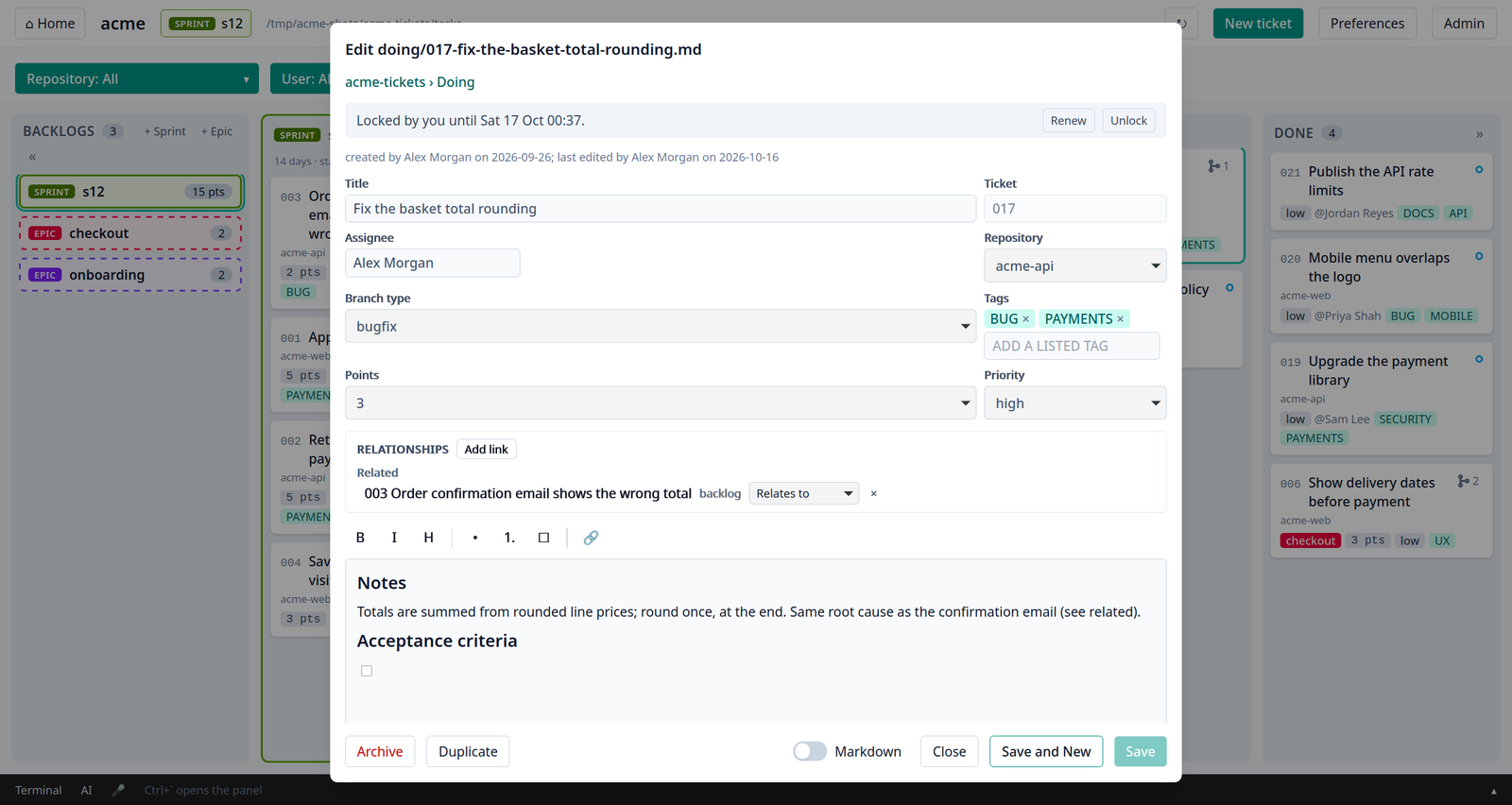
Task: Open the Repository dropdown showing acme-api
Action: (1074, 265)
